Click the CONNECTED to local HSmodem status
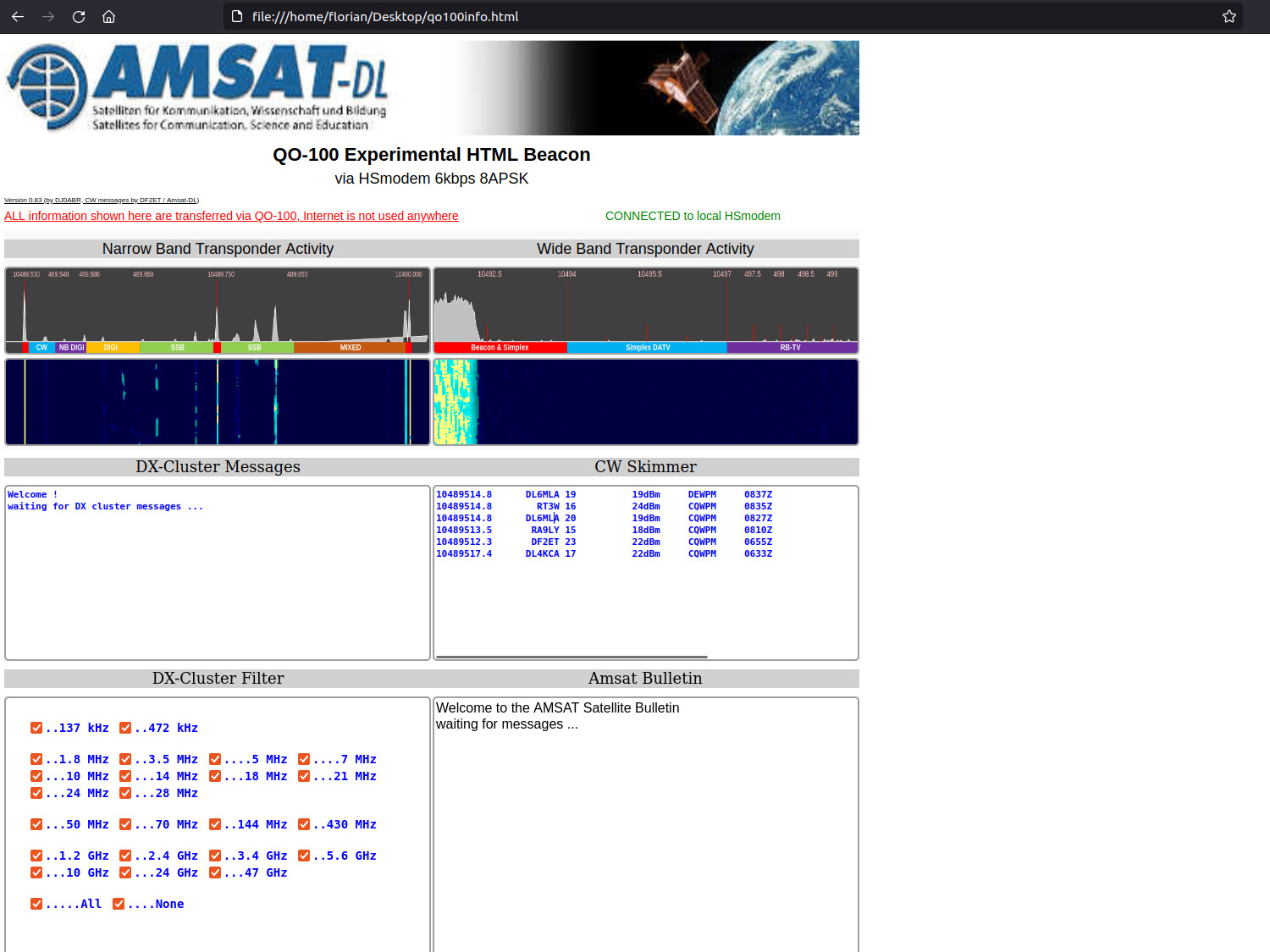1270x952 pixels. pos(693,216)
